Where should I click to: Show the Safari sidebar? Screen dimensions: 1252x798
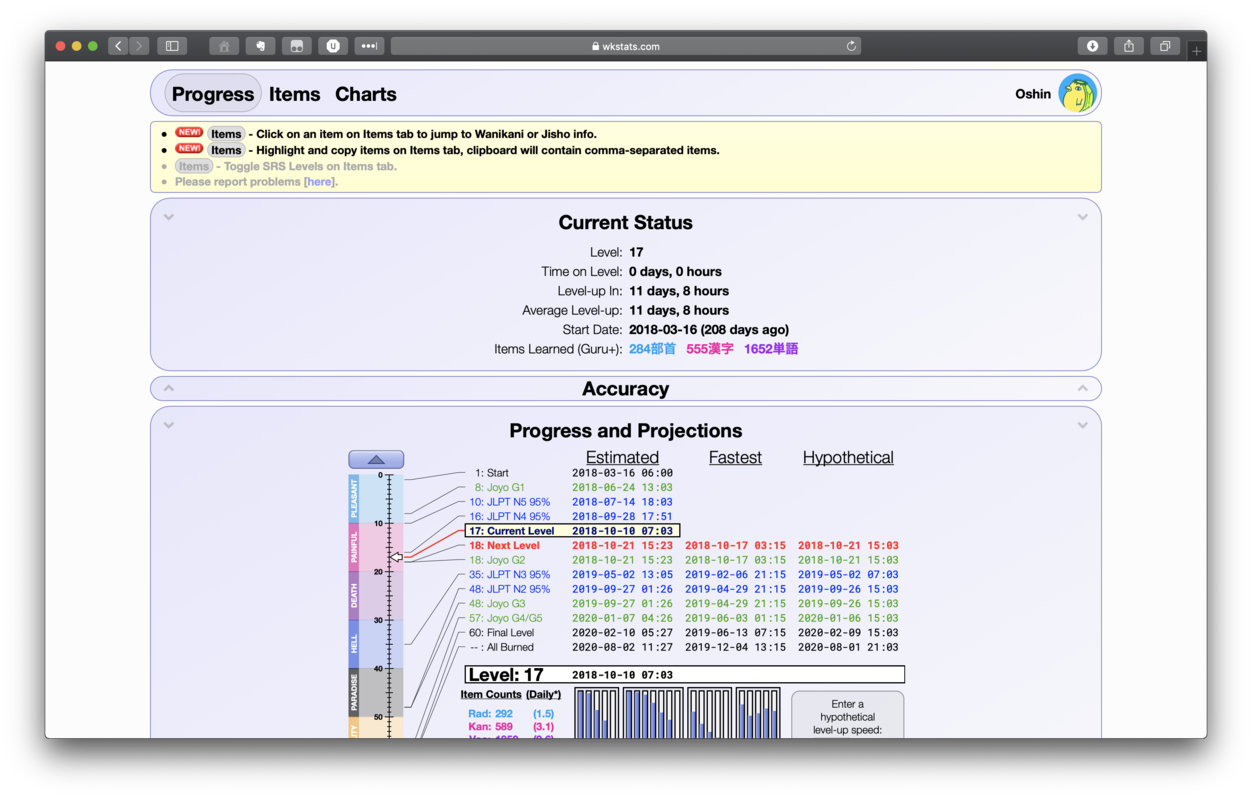pyautogui.click(x=172, y=46)
